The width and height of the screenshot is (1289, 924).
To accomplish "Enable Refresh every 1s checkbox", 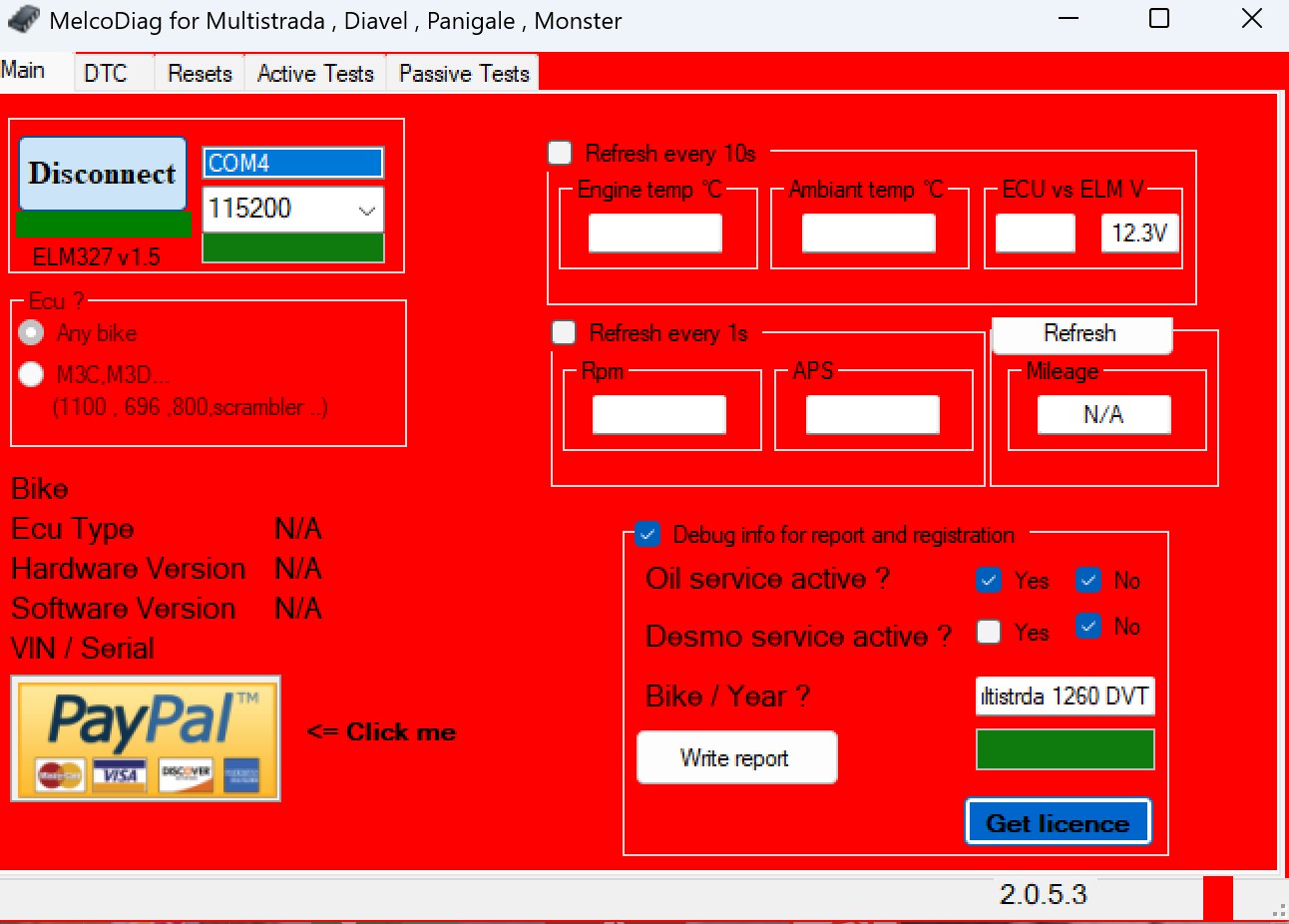I will 564,332.
